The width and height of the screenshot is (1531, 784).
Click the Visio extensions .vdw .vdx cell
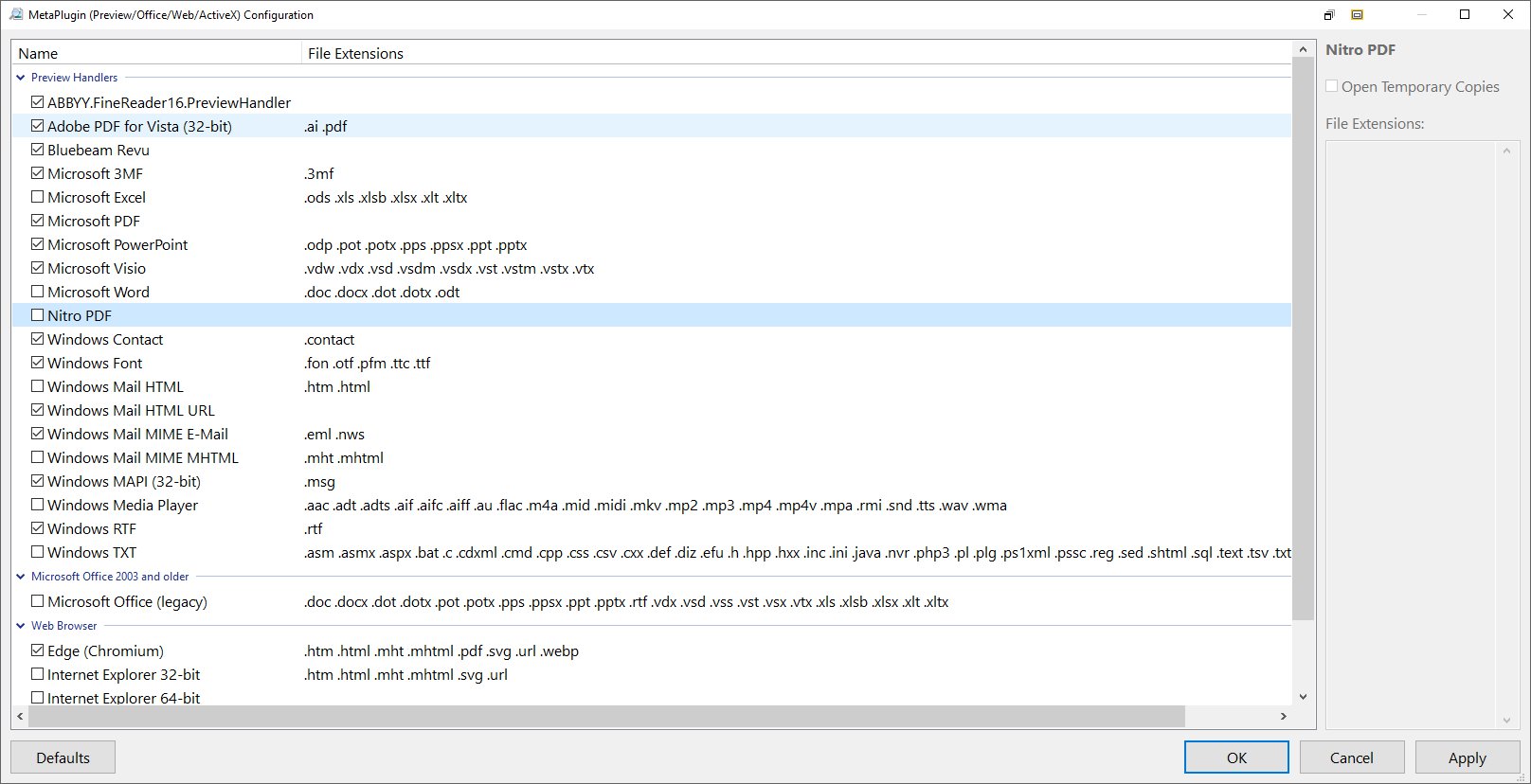tap(449, 268)
